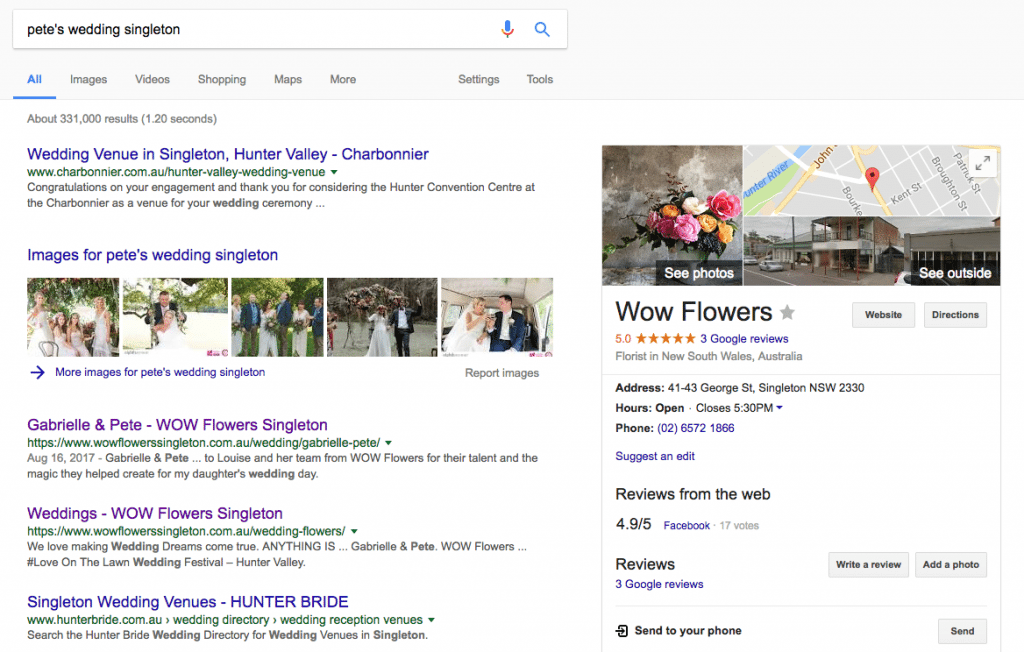This screenshot has width=1024, height=652.
Task: Click the star icon beside Wow Flowers
Action: click(788, 312)
